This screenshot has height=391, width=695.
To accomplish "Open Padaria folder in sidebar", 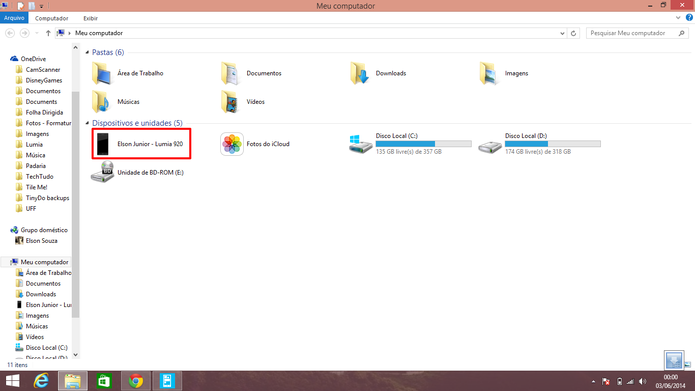I will (31, 166).
